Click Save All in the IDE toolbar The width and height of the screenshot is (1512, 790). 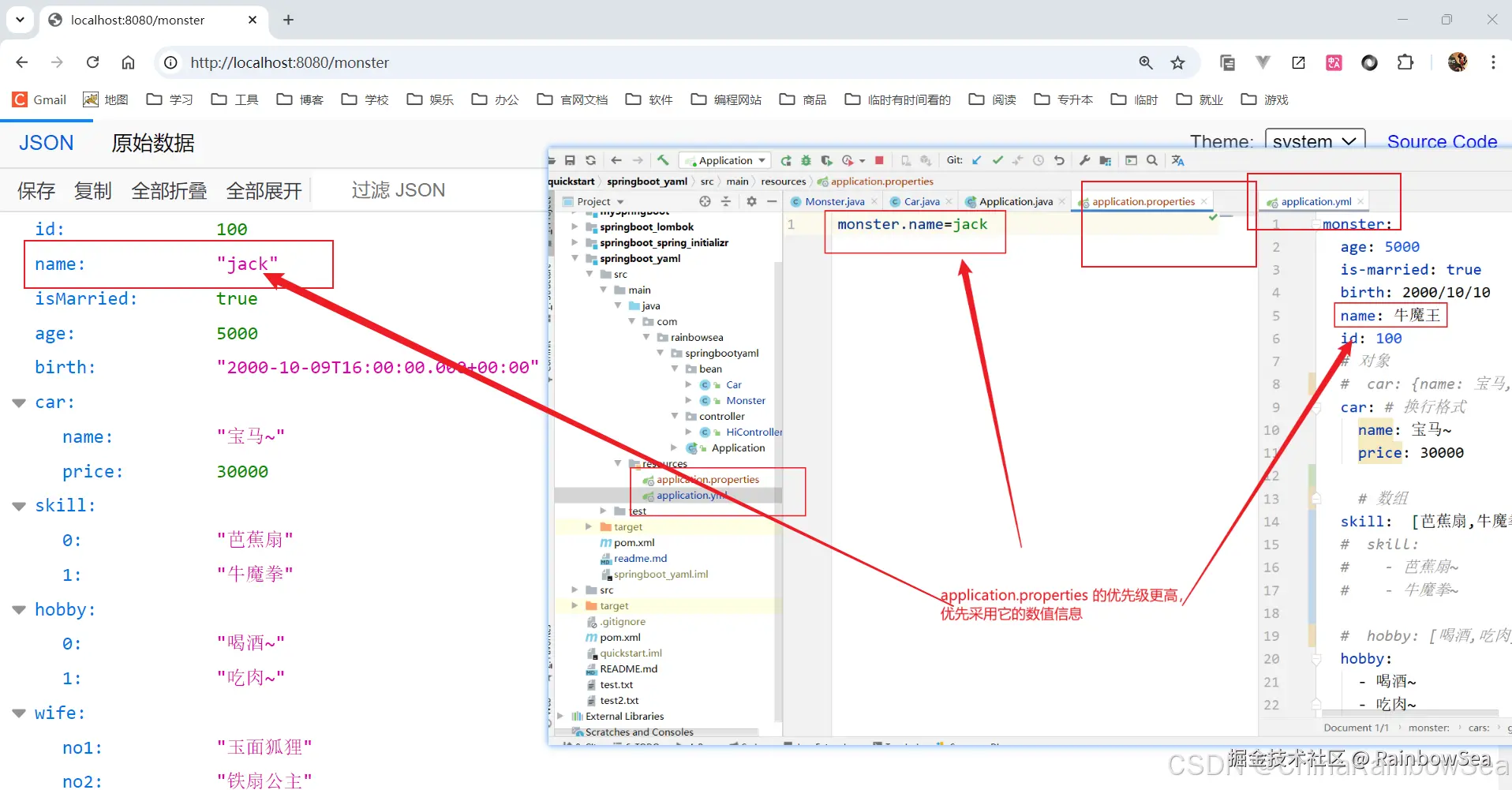pyautogui.click(x=570, y=160)
